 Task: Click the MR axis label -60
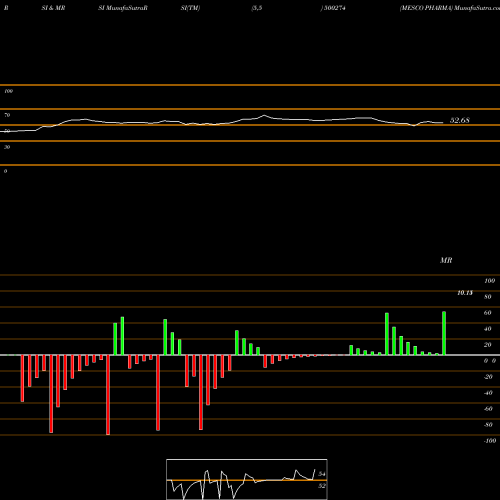pyautogui.click(x=488, y=409)
